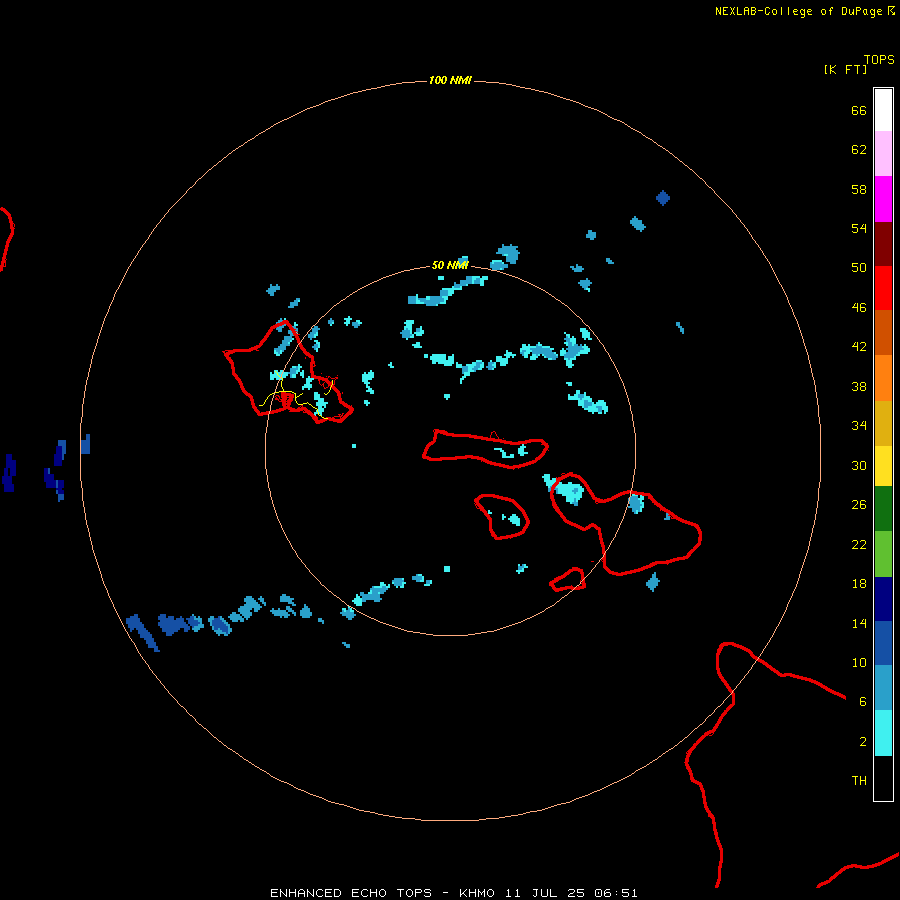Click the light pink legend swatch
The image size is (900, 900).
(883, 153)
